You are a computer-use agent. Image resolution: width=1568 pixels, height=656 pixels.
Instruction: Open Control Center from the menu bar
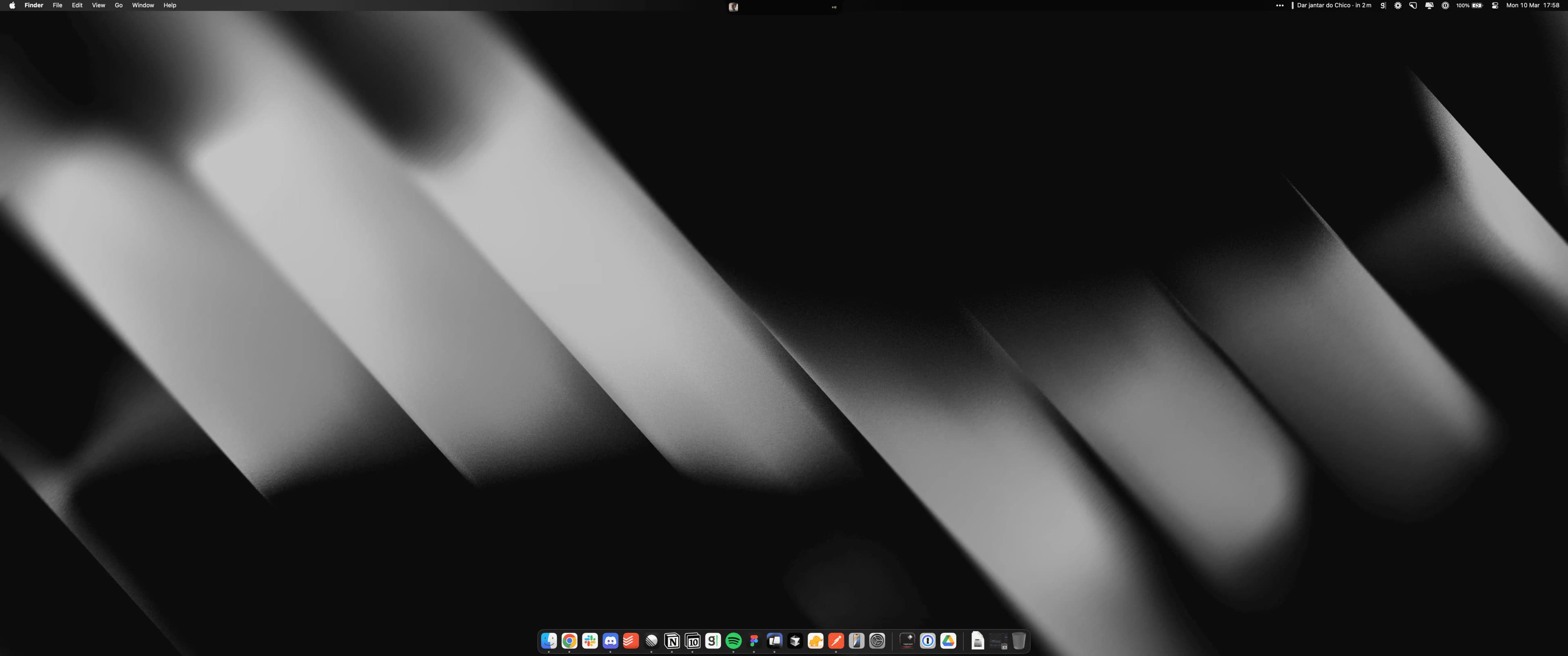(x=1496, y=5)
